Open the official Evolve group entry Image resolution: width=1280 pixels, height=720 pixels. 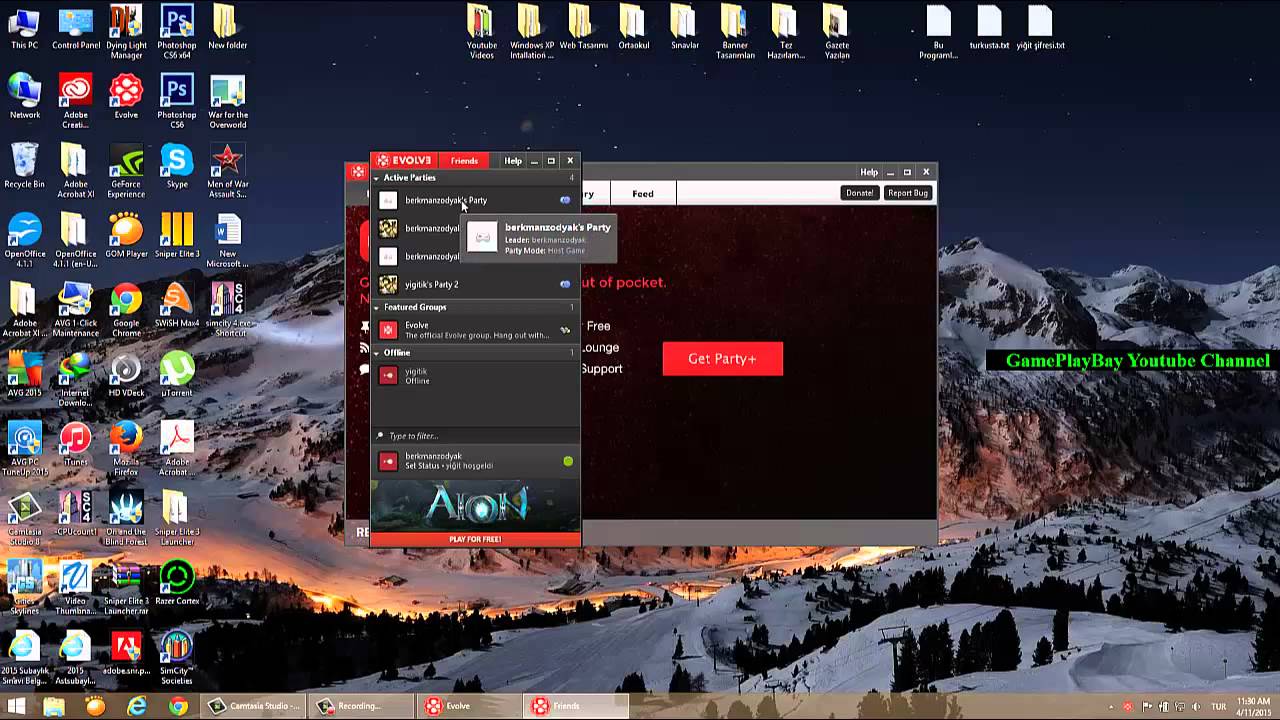click(x=475, y=330)
